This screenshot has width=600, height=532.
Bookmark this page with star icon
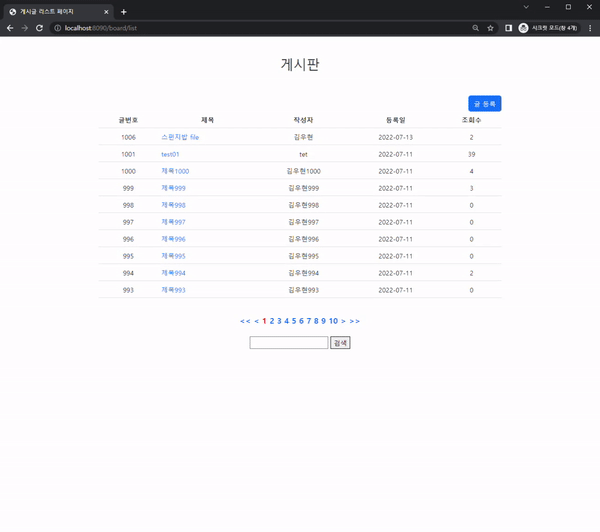[490, 28]
